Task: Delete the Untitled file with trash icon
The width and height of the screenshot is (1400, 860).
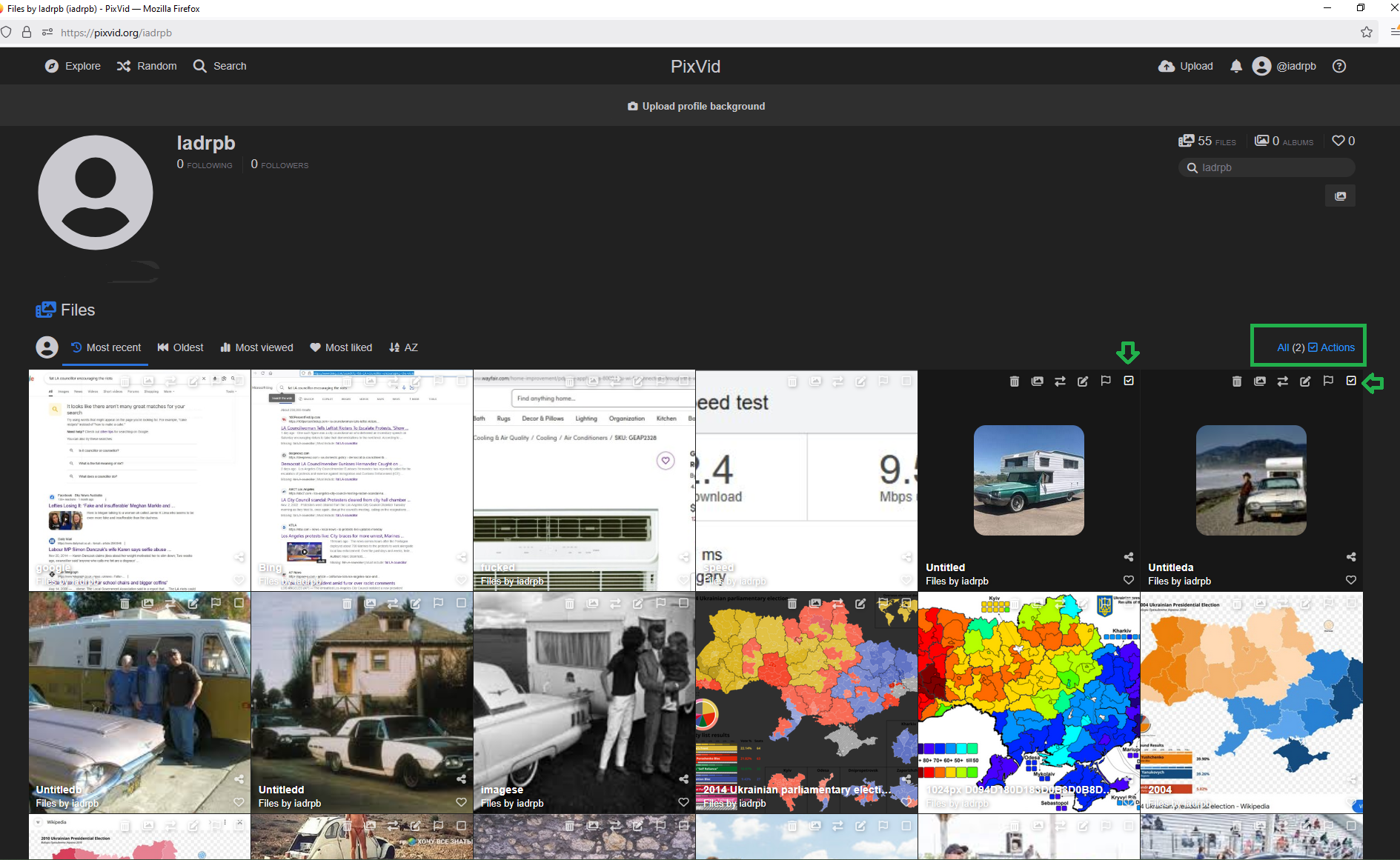Action: pyautogui.click(x=1014, y=381)
